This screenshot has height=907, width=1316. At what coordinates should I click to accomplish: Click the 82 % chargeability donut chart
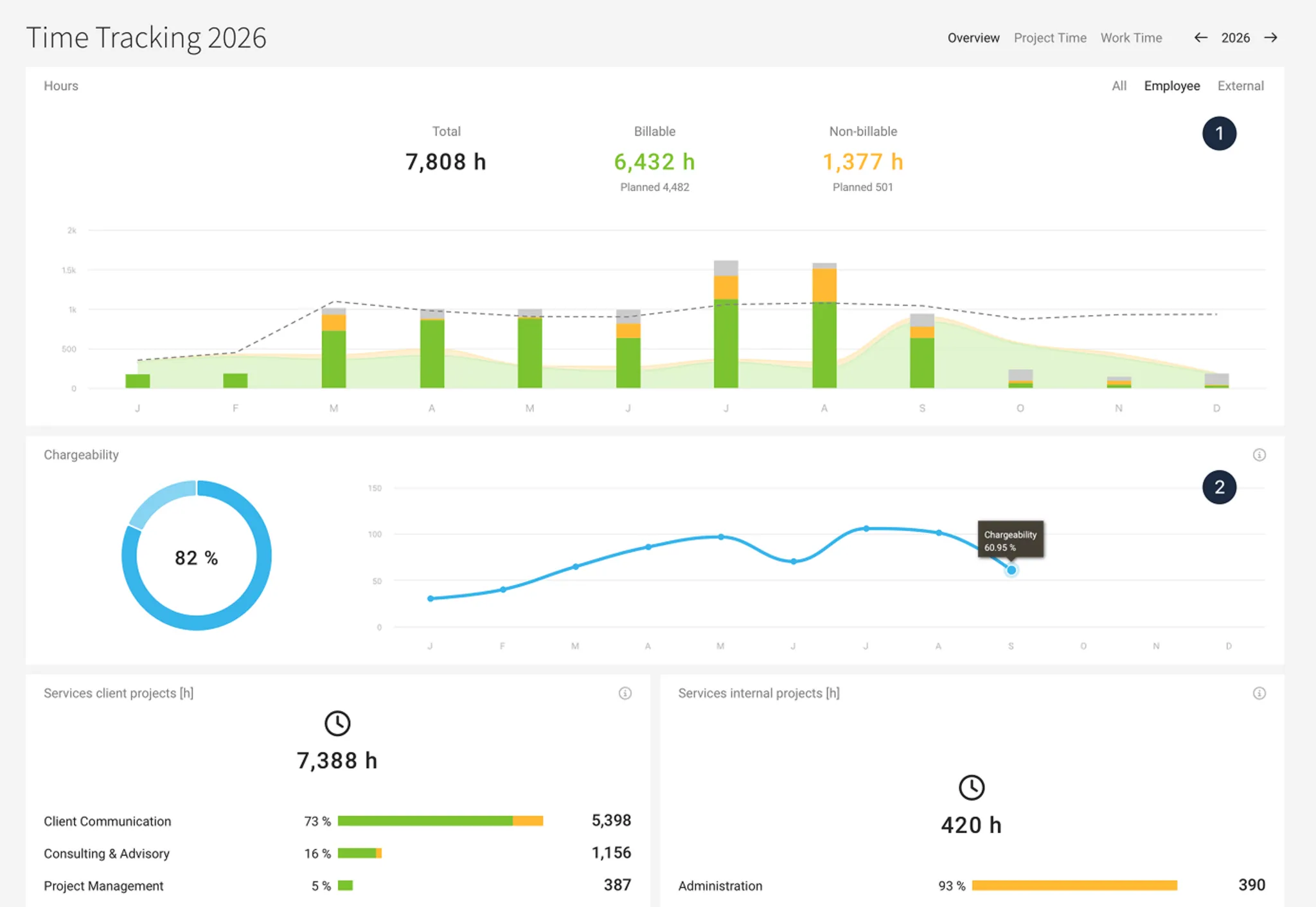coord(197,555)
